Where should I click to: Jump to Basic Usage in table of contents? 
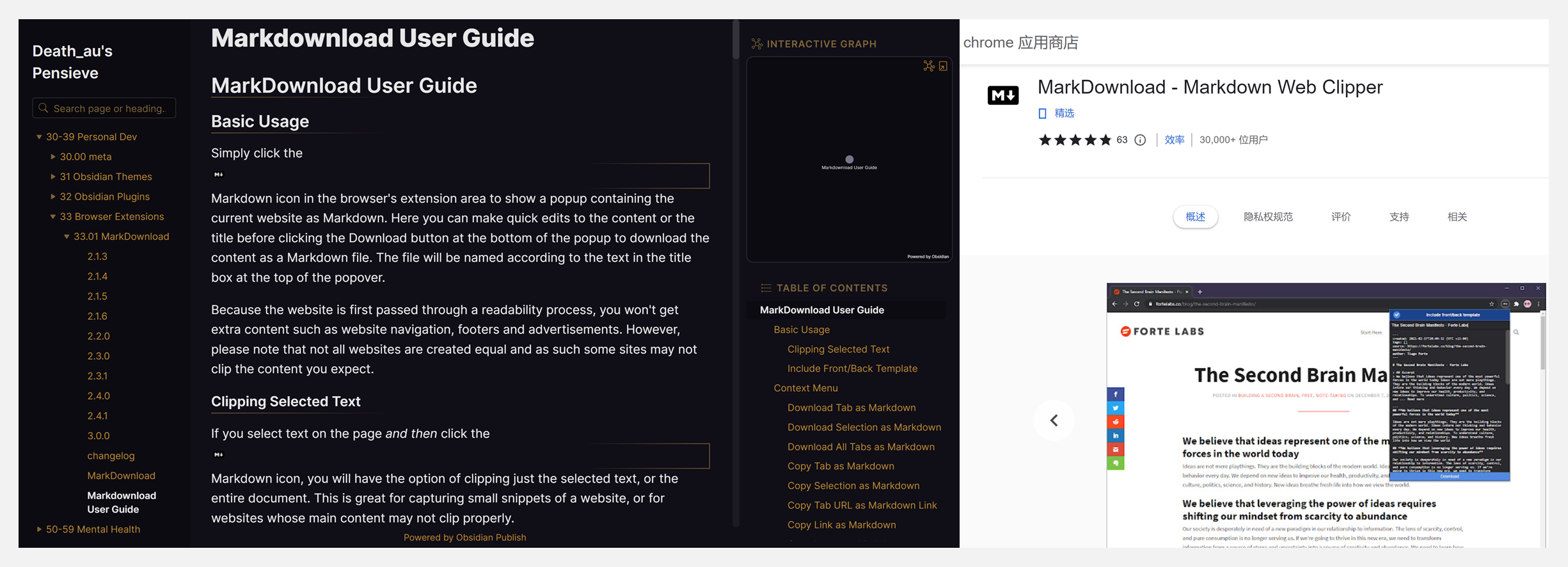(x=802, y=330)
